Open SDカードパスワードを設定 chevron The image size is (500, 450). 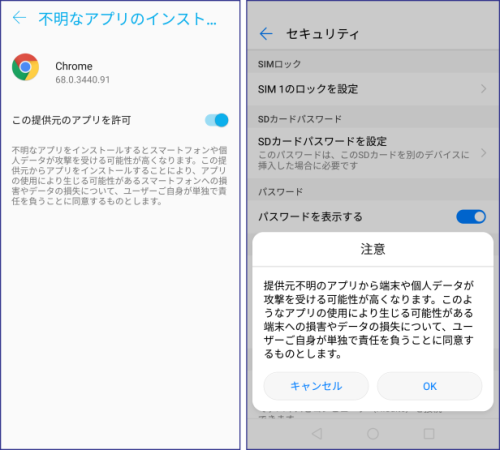coord(483,153)
